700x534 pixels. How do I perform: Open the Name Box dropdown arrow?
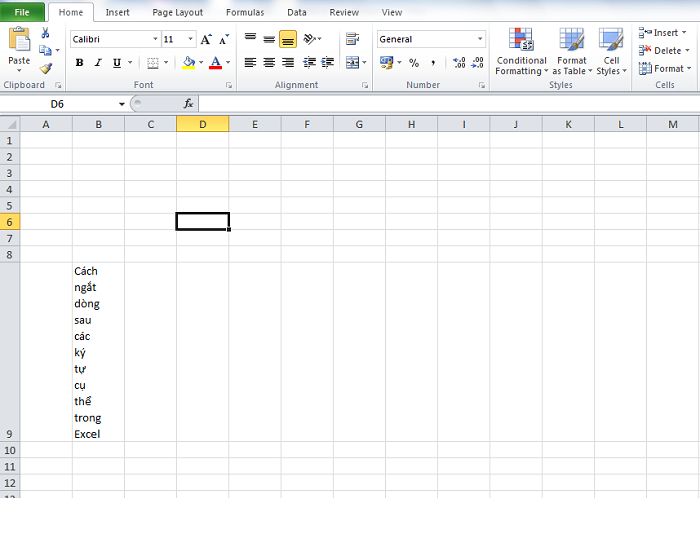tap(121, 104)
